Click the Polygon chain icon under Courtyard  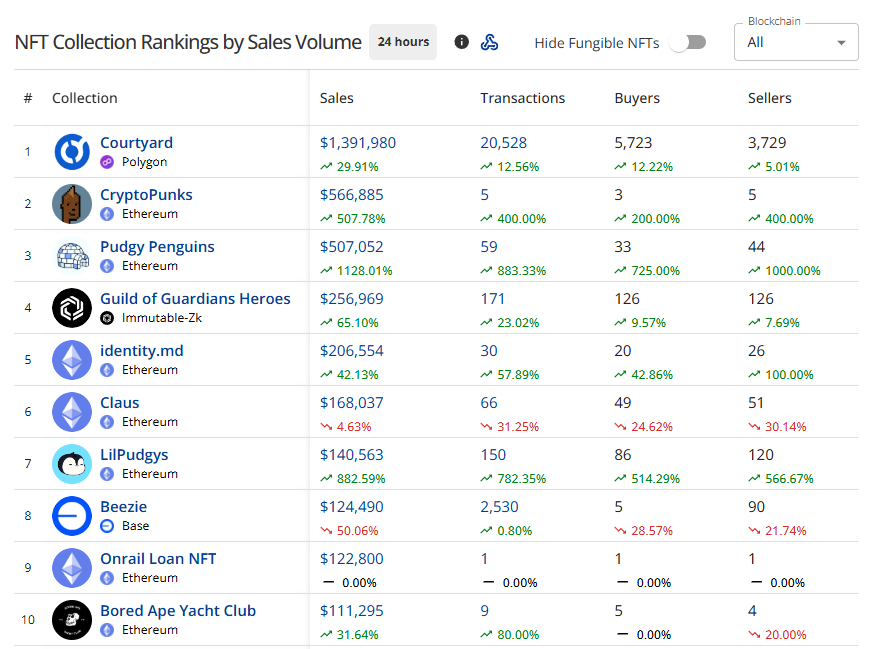[107, 162]
